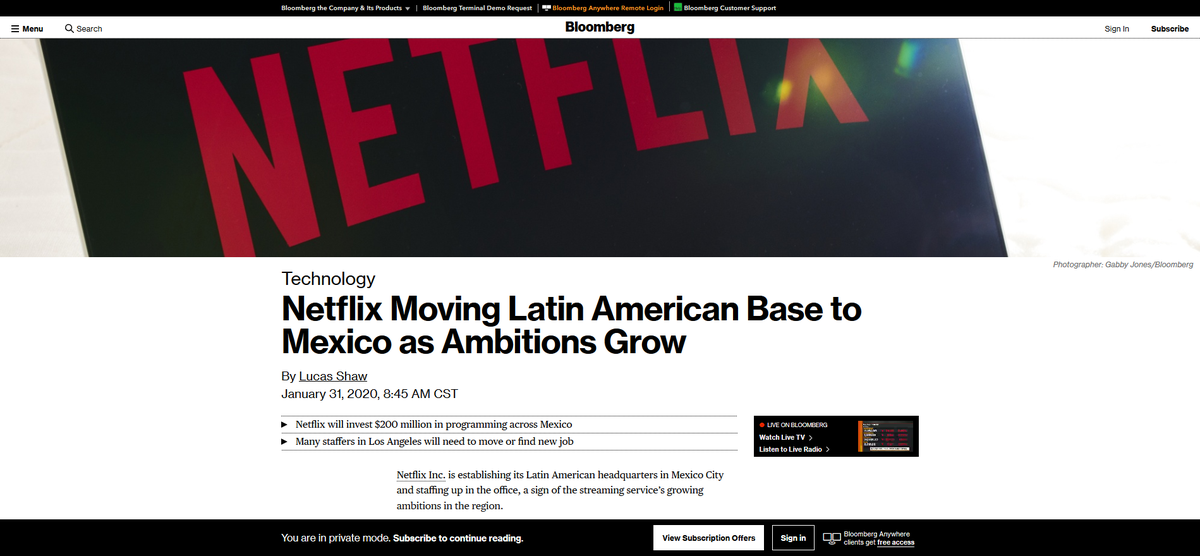Click the Live on Bloomberg video thumbnail
Image resolution: width=1200 pixels, height=556 pixels.
[886, 436]
